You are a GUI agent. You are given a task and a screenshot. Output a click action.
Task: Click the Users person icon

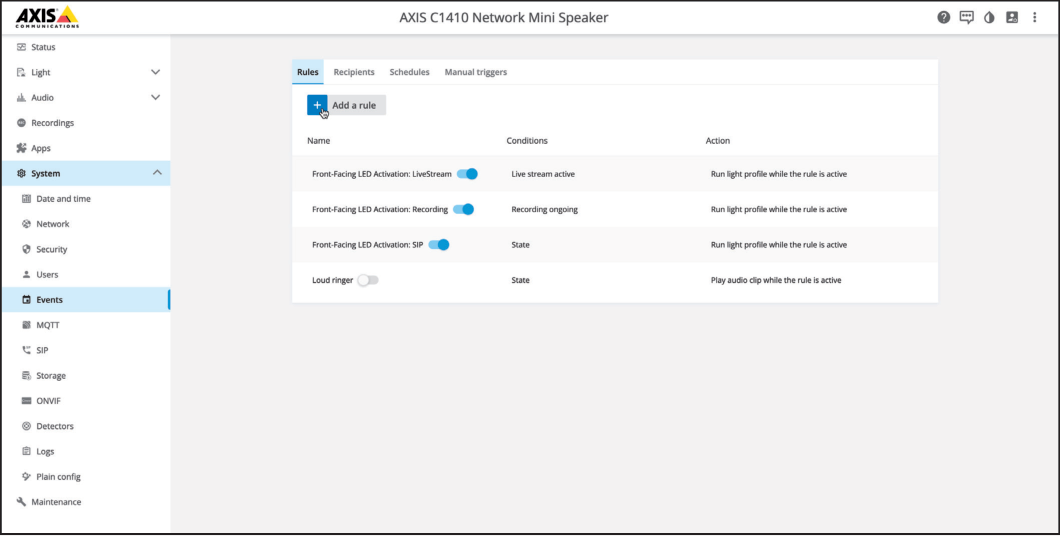[26, 275]
